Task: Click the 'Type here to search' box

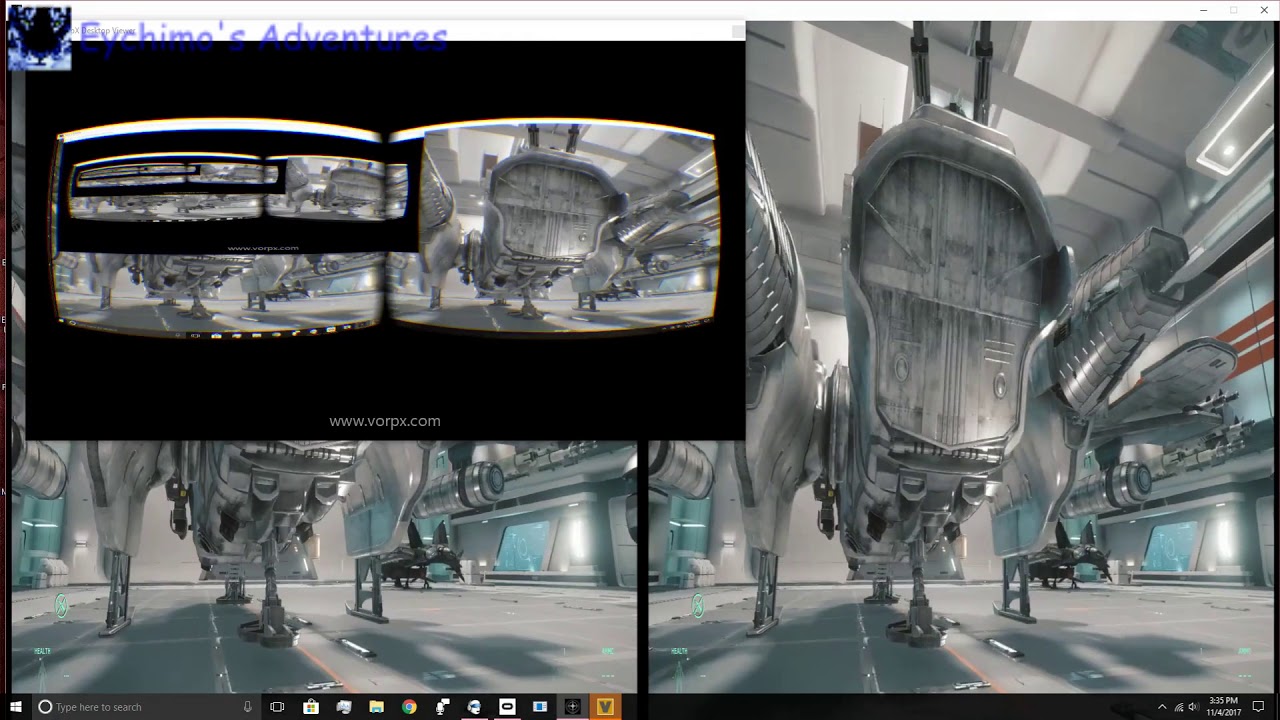Action: pos(146,707)
